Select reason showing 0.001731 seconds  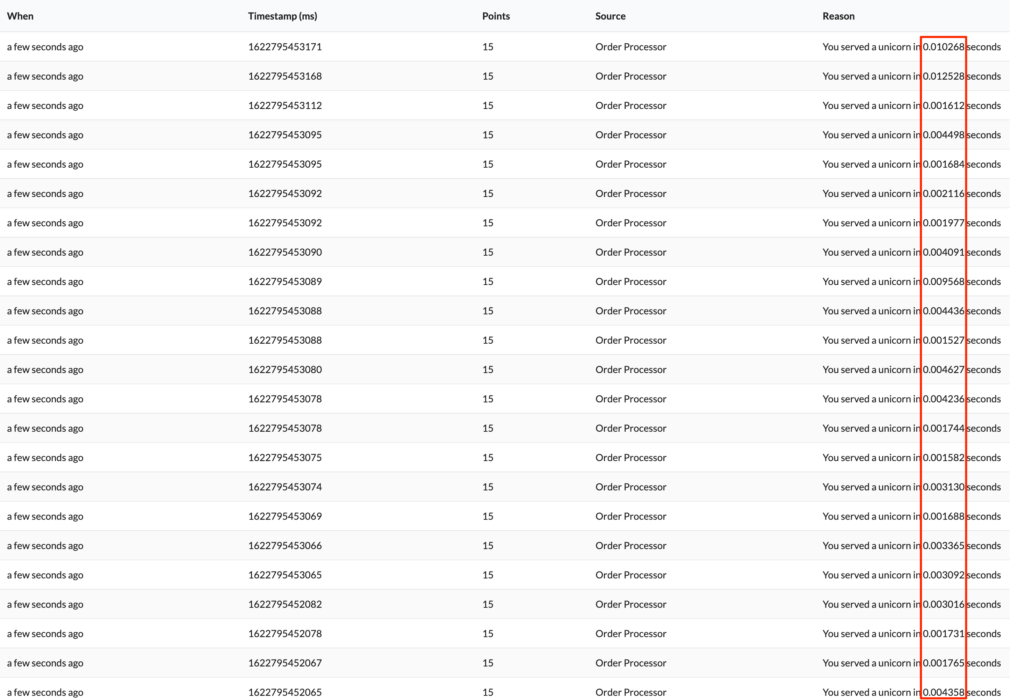(912, 634)
